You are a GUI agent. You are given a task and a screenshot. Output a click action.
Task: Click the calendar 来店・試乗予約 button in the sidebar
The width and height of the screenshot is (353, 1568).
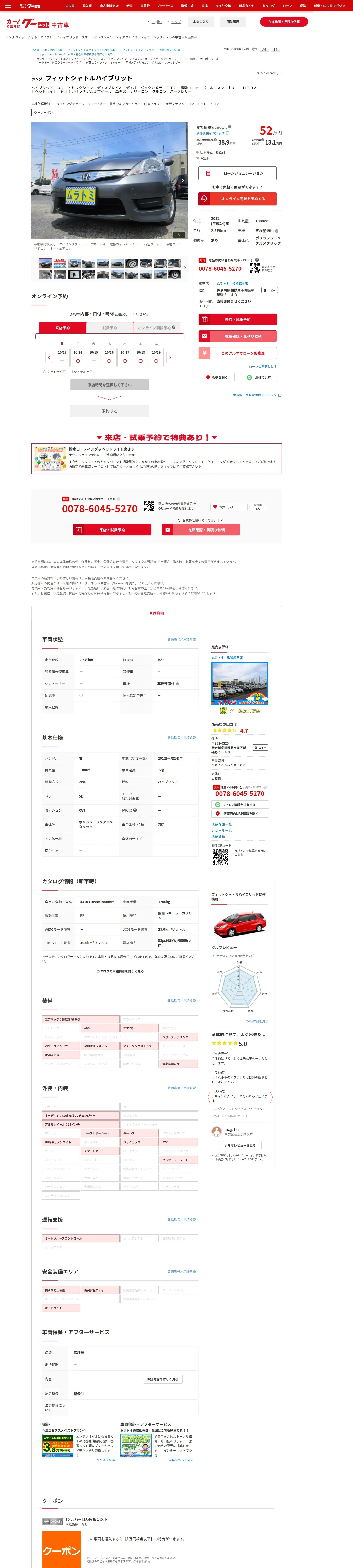tap(237, 320)
